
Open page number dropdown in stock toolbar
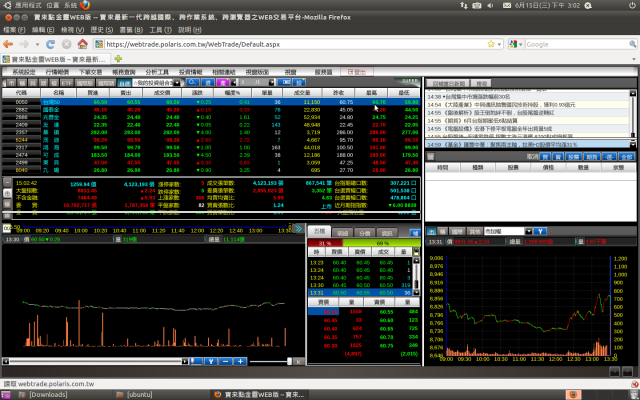pos(272,82)
